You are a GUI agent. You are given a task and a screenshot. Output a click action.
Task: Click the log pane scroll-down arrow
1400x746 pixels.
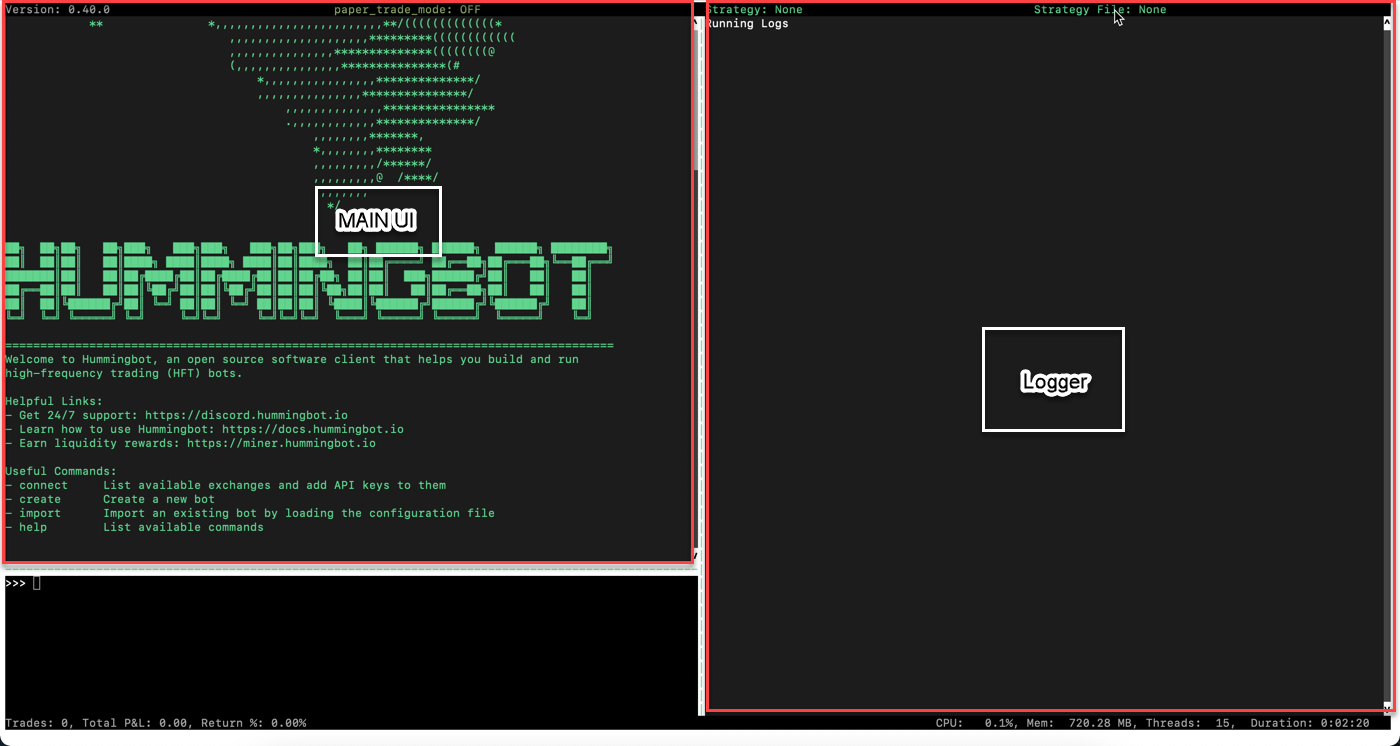click(x=1388, y=707)
